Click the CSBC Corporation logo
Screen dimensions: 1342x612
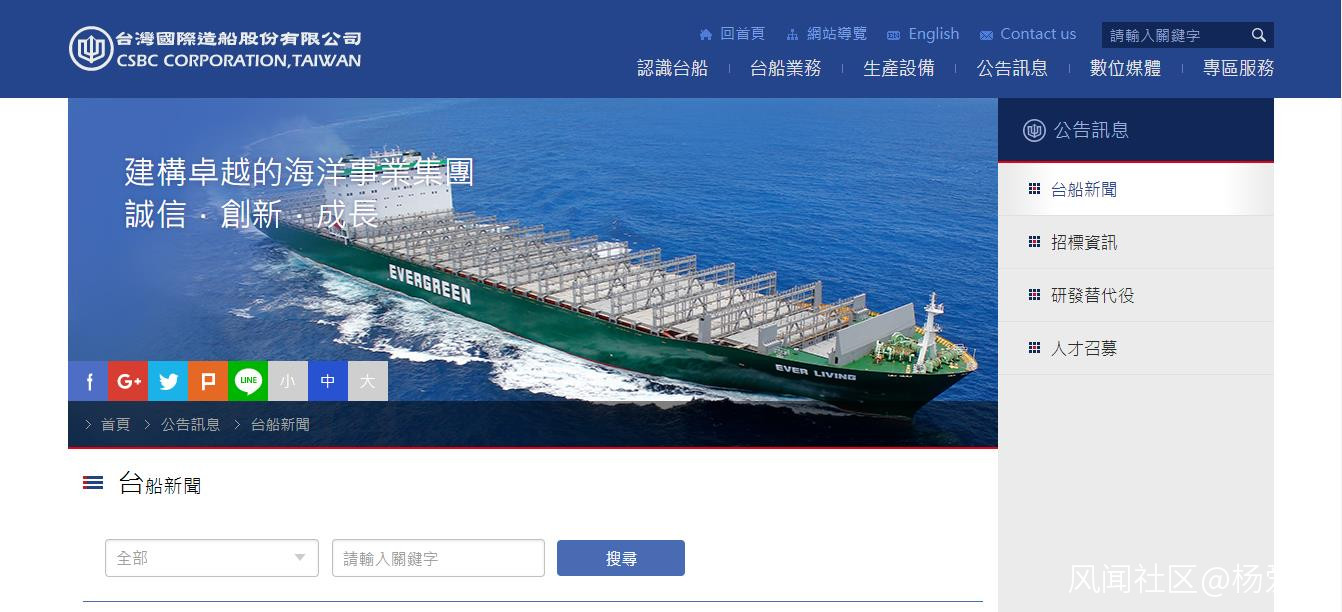coord(215,49)
